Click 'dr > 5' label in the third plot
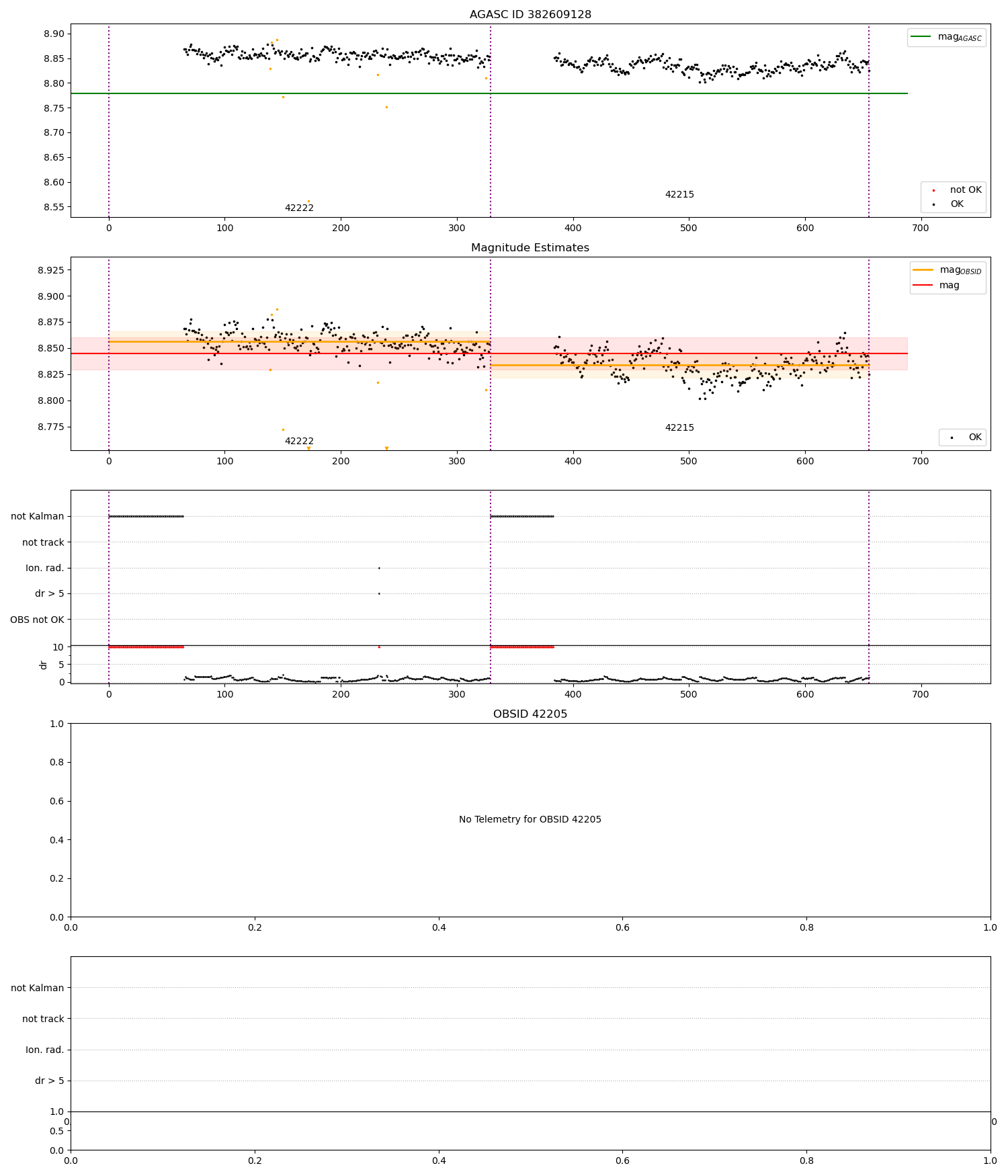The width and height of the screenshot is (1008, 1176). 50,593
